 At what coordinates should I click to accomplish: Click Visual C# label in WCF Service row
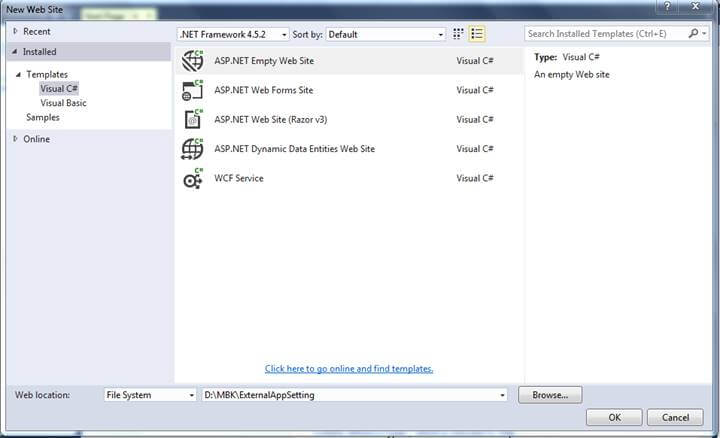click(x=475, y=178)
